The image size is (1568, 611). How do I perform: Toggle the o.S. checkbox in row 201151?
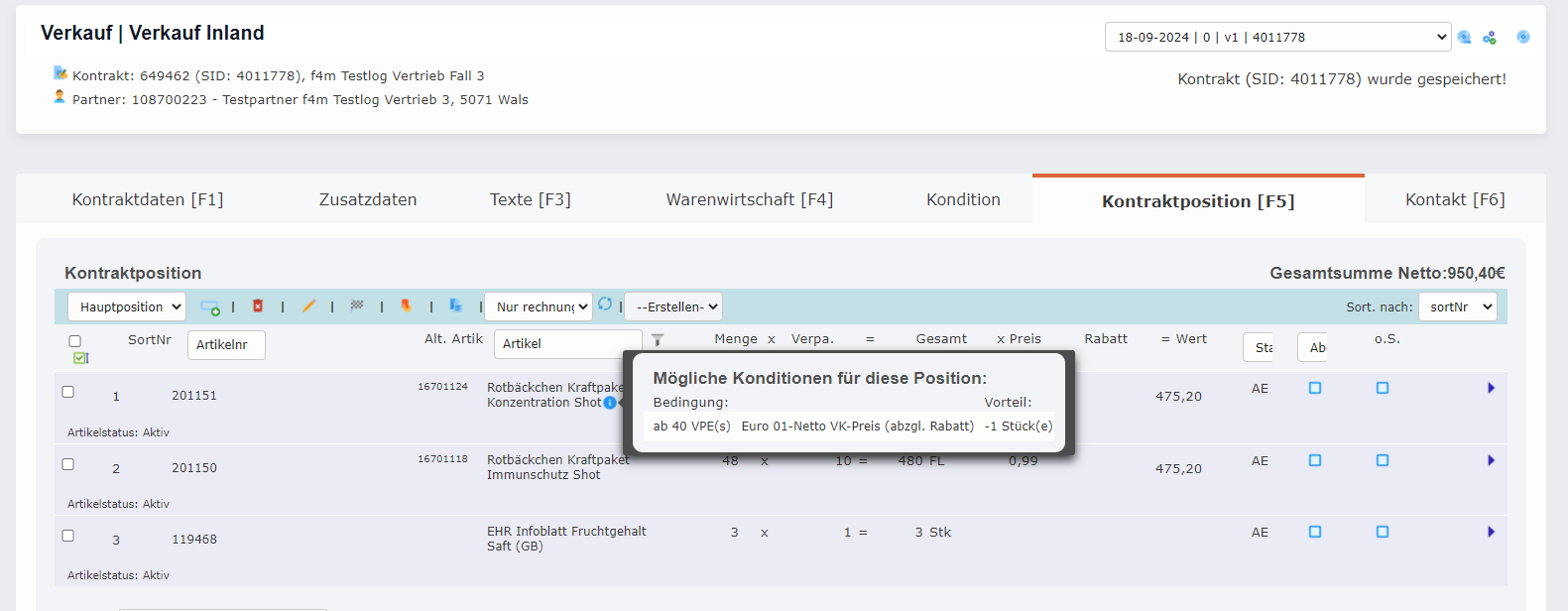click(x=1383, y=388)
